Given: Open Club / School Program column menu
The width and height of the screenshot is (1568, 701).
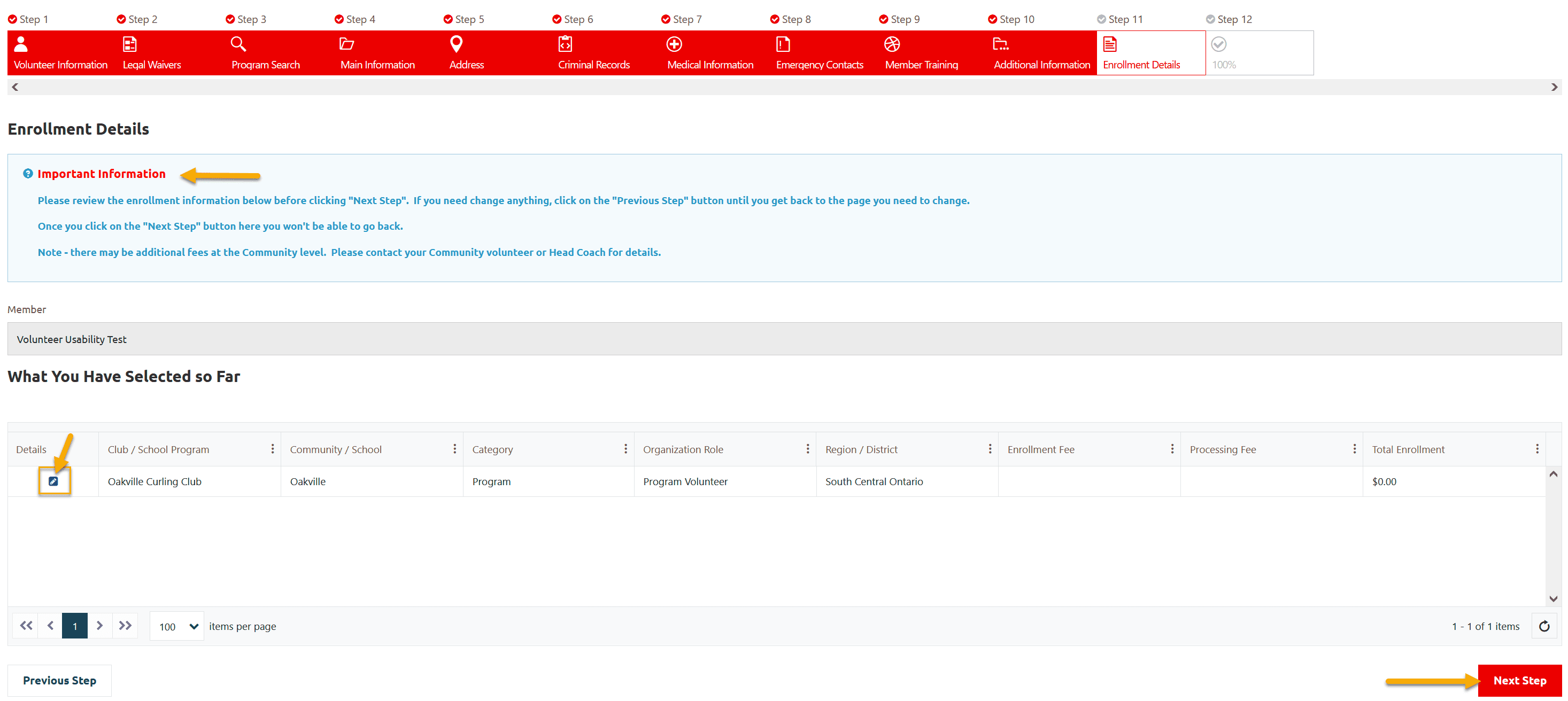Looking at the screenshot, I should click(273, 449).
